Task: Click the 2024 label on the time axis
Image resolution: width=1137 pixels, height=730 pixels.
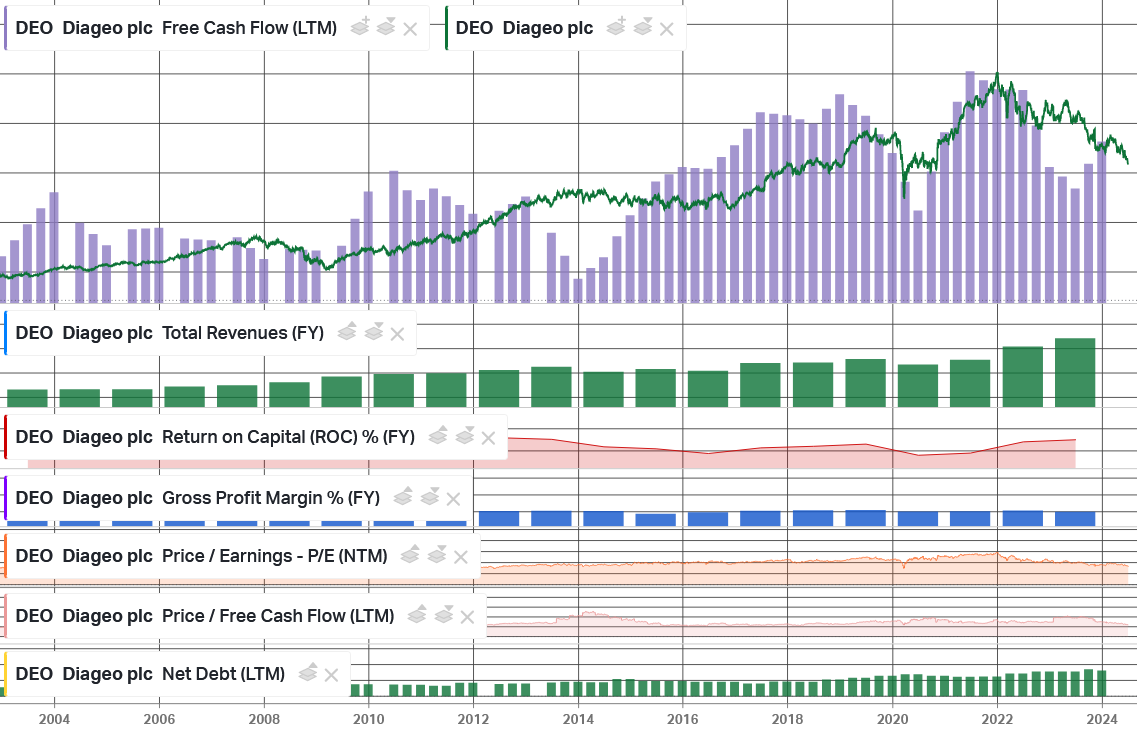Action: click(x=1102, y=719)
